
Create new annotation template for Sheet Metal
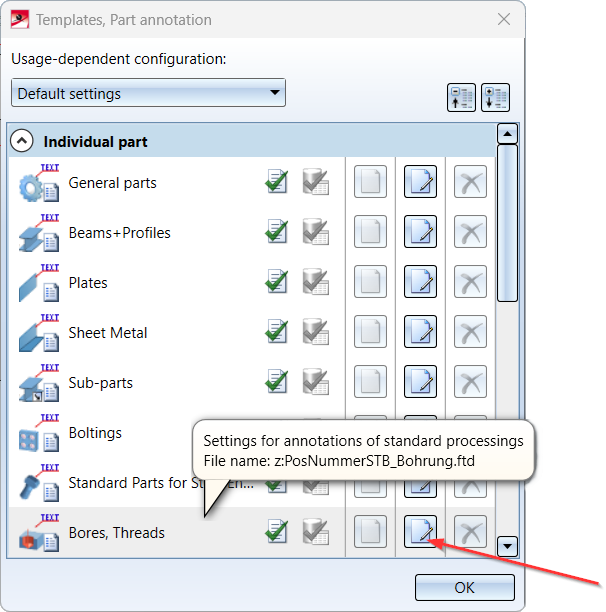[x=370, y=331]
